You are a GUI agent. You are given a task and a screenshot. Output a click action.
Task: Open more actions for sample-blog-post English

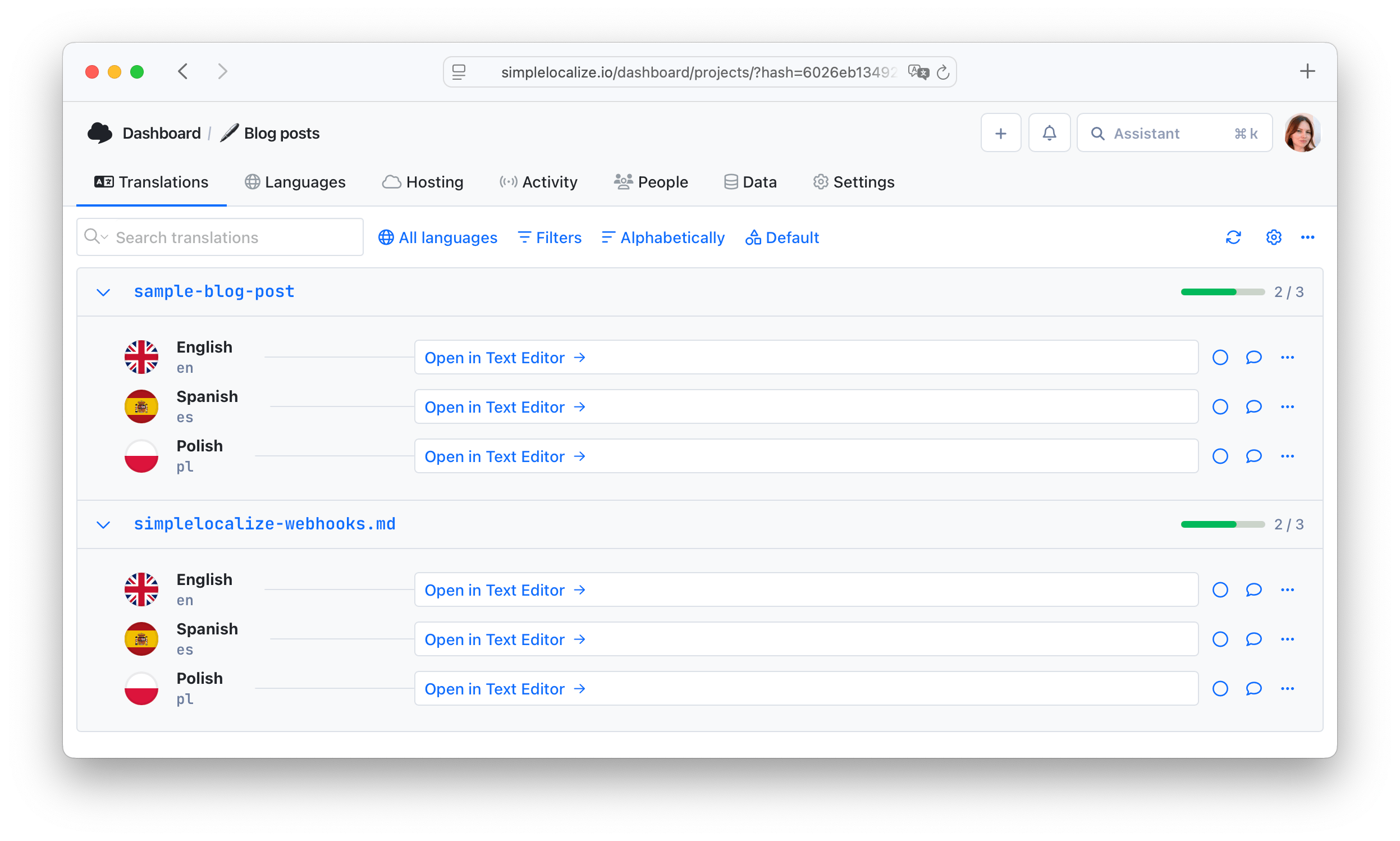1287,358
